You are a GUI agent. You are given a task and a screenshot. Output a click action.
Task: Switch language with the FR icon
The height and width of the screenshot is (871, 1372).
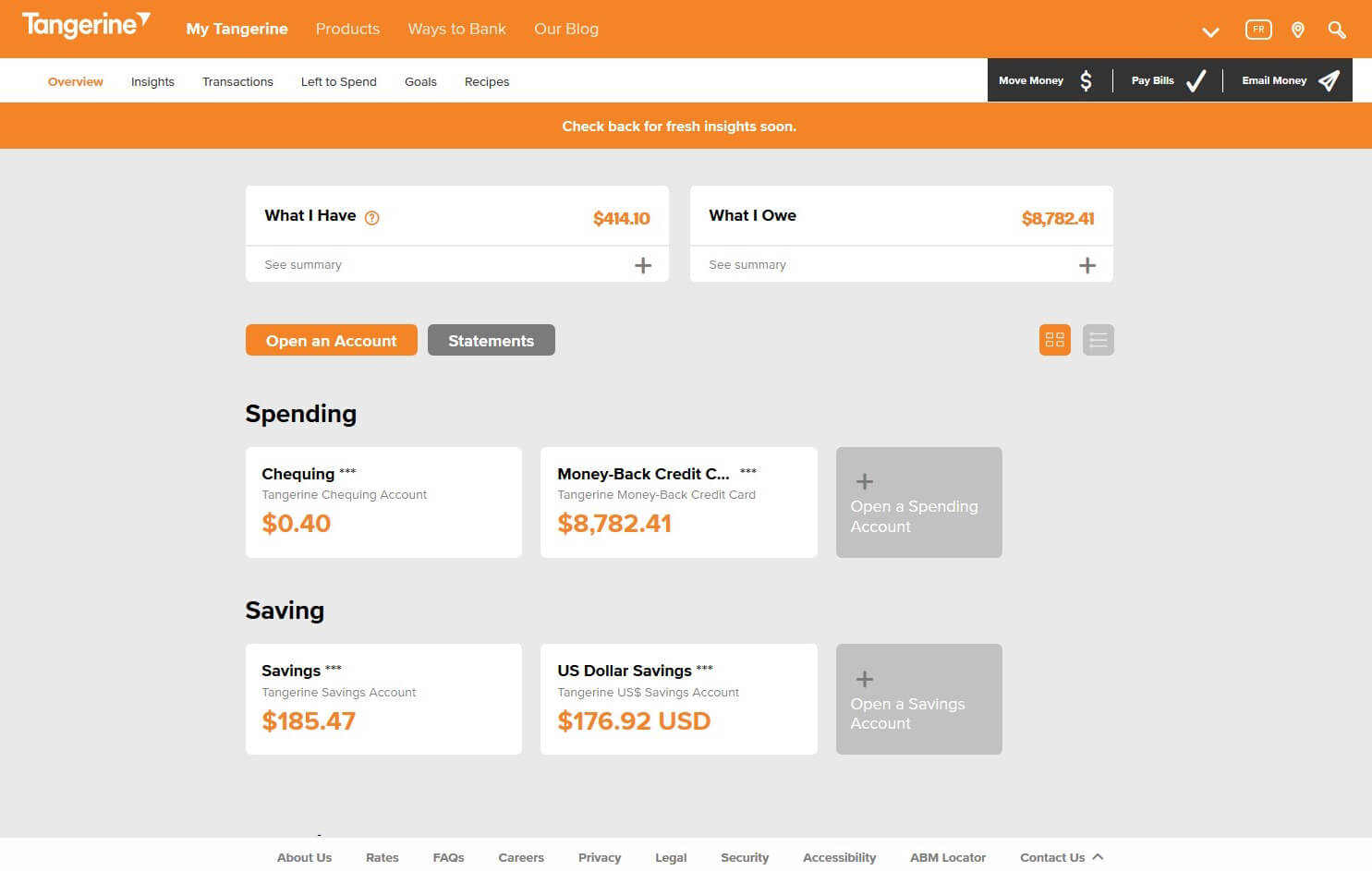click(x=1258, y=30)
